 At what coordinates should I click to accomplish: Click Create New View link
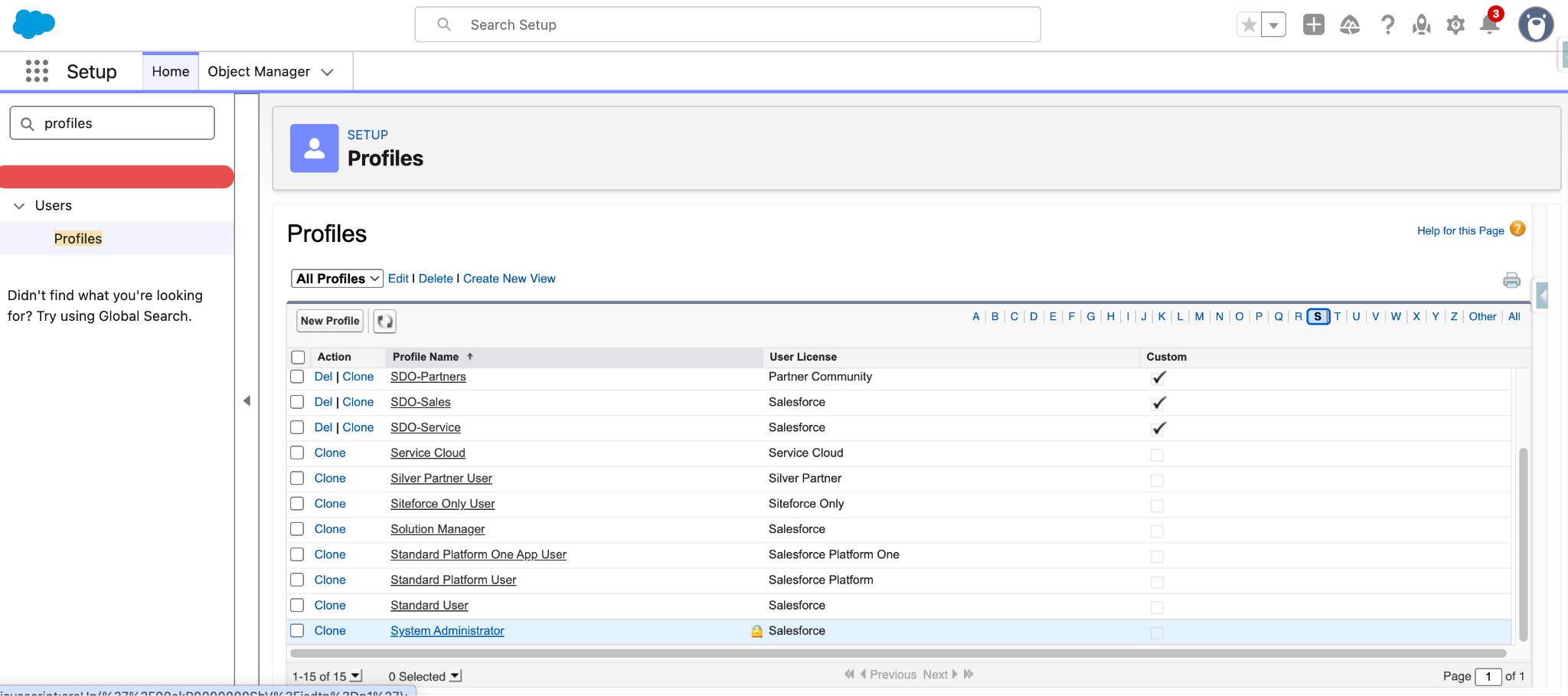[509, 279]
